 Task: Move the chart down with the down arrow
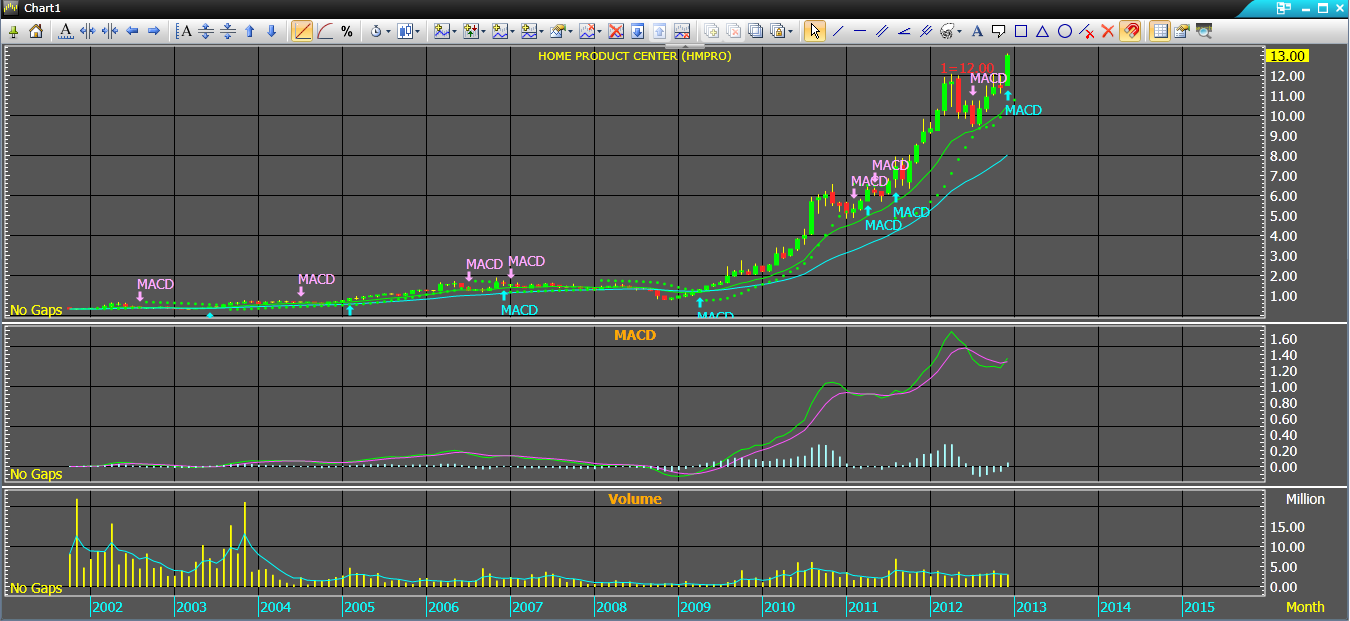(x=271, y=31)
